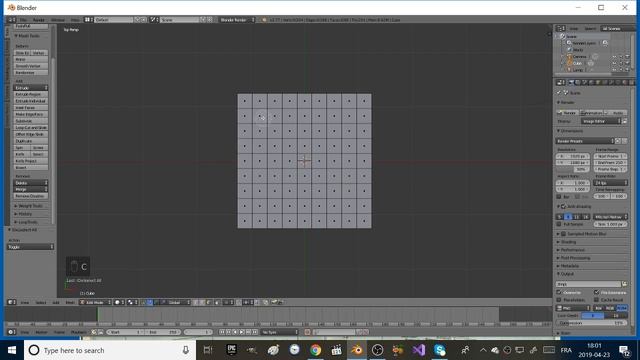Open the outliner editor type icon

(561, 29)
